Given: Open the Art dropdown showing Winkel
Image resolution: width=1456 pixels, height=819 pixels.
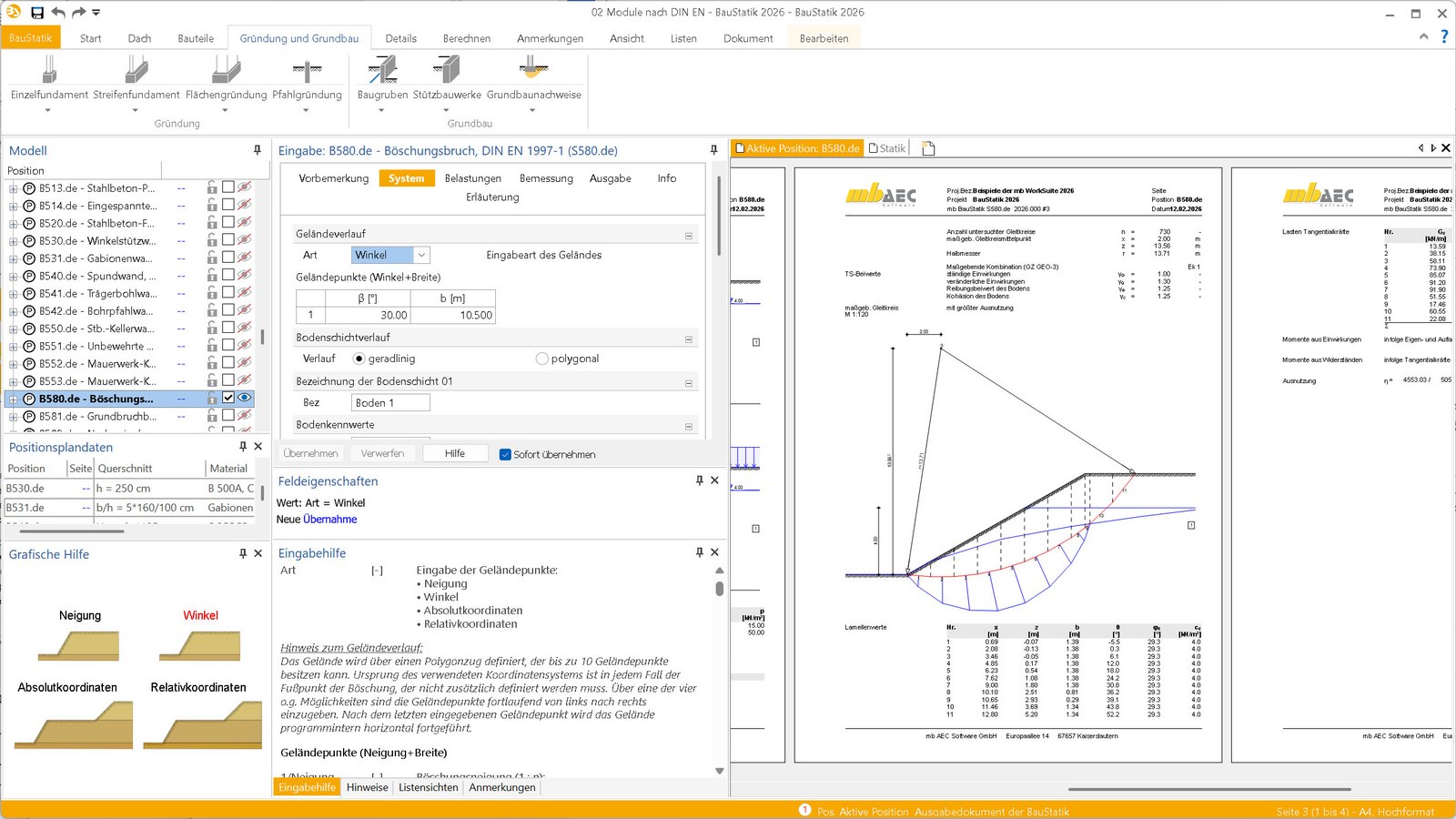Looking at the screenshot, I should tap(421, 255).
